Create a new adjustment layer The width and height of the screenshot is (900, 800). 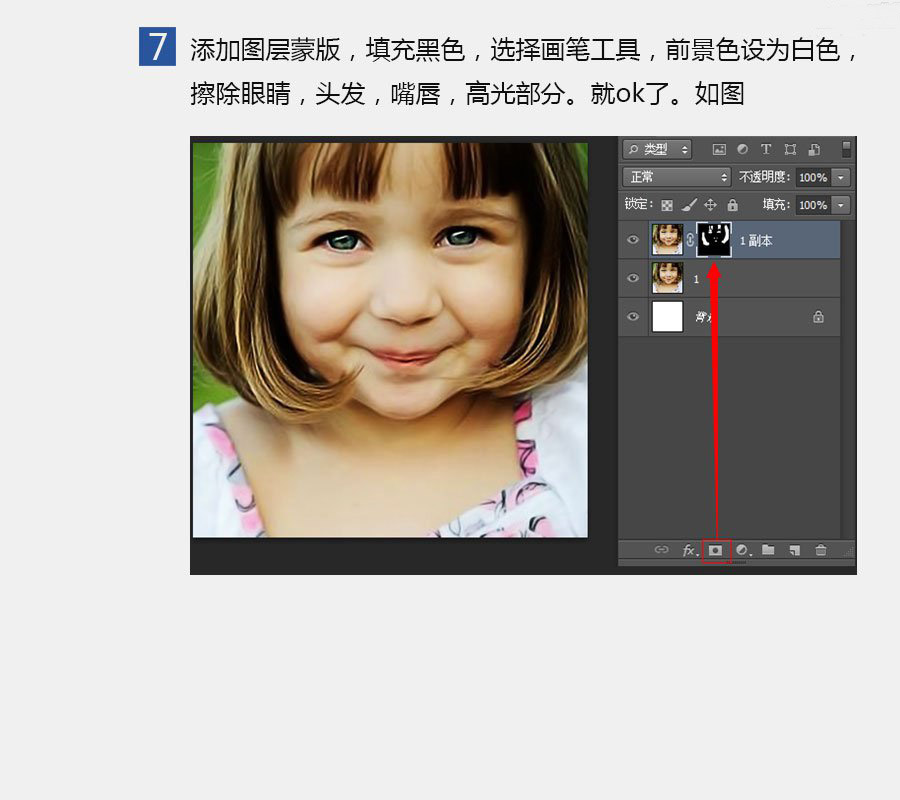(742, 550)
